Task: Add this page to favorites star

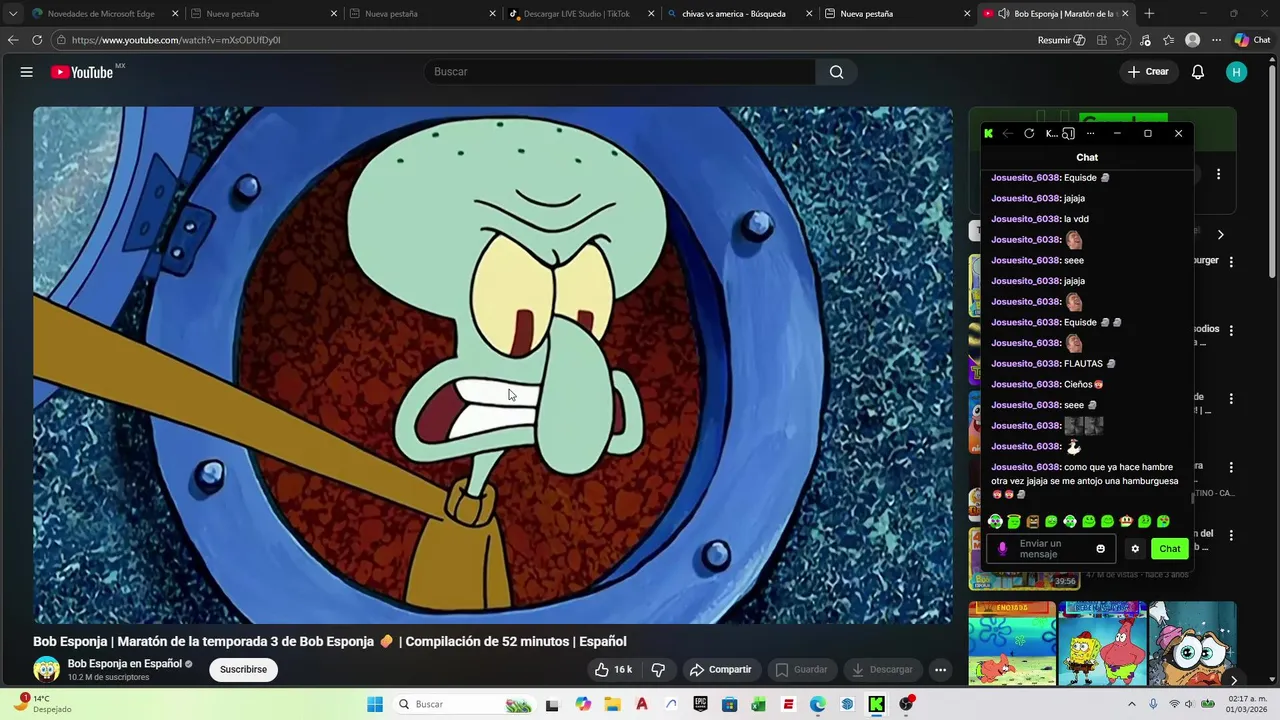Action: tap(1121, 40)
